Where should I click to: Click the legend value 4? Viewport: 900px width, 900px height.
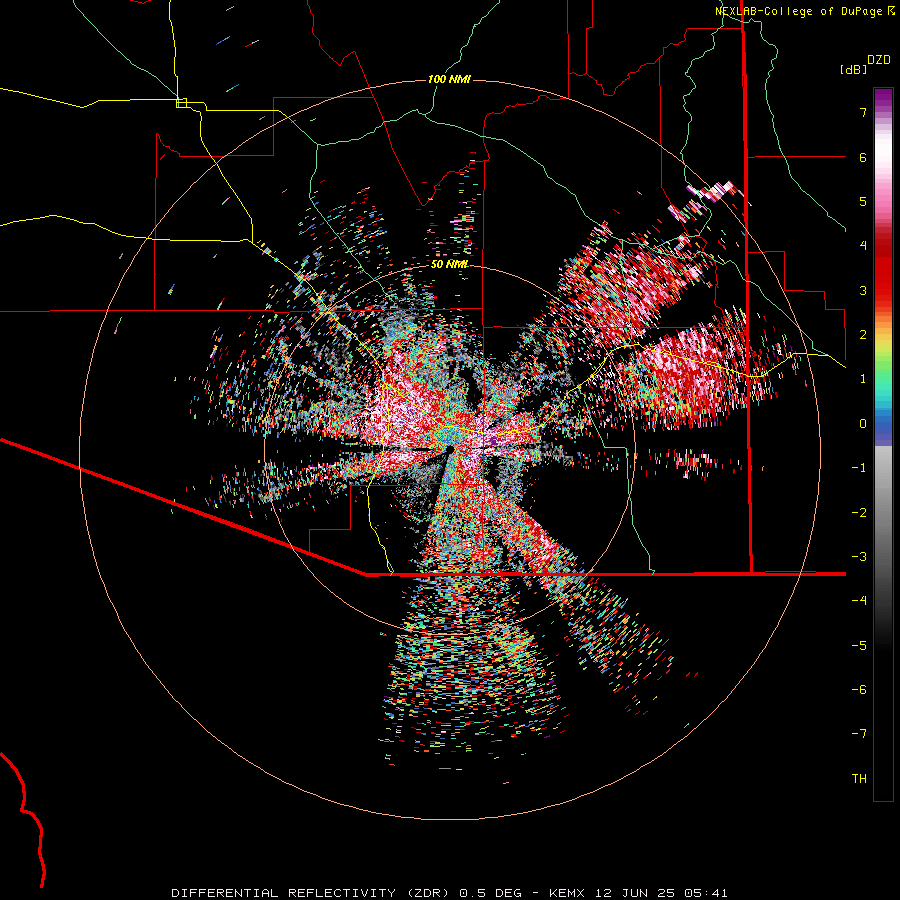coord(863,246)
